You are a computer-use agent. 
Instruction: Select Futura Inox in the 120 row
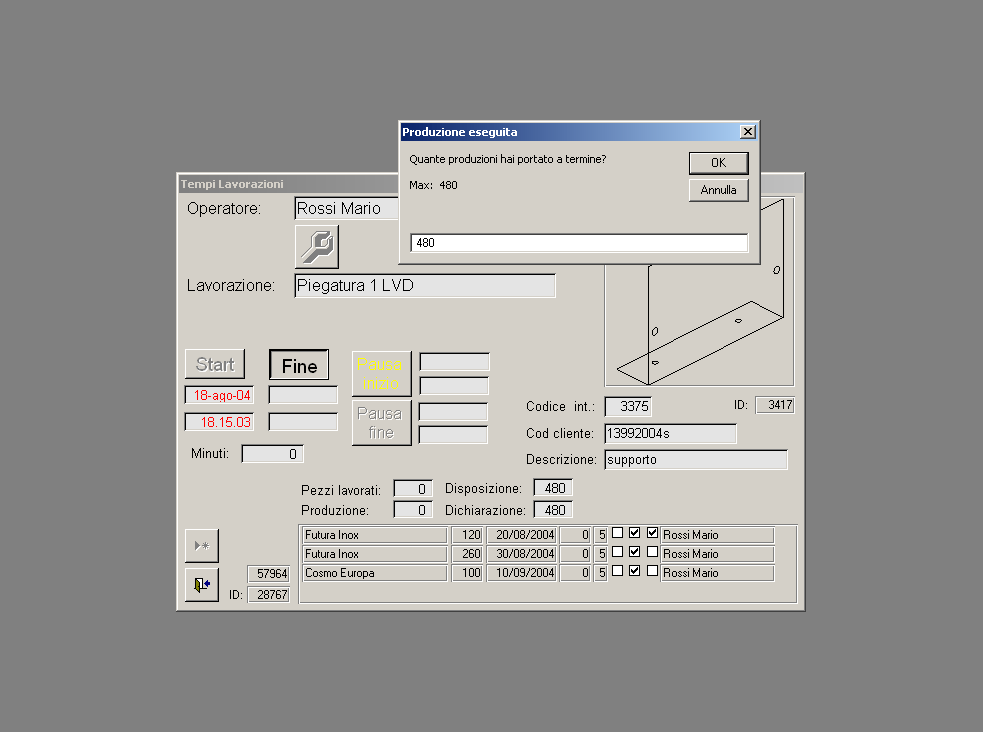pos(375,535)
